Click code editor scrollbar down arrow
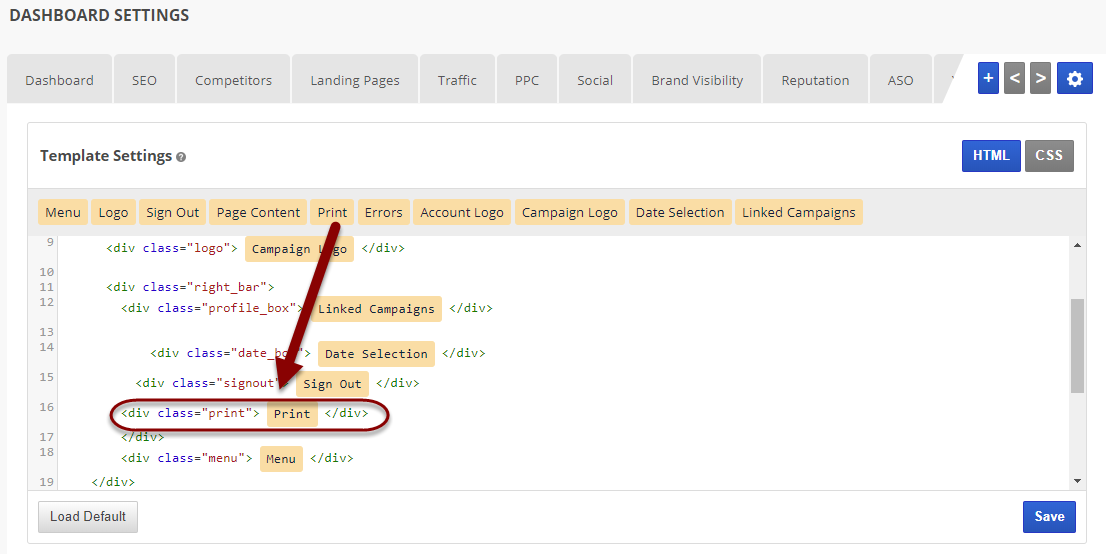This screenshot has width=1106, height=554. [1077, 481]
